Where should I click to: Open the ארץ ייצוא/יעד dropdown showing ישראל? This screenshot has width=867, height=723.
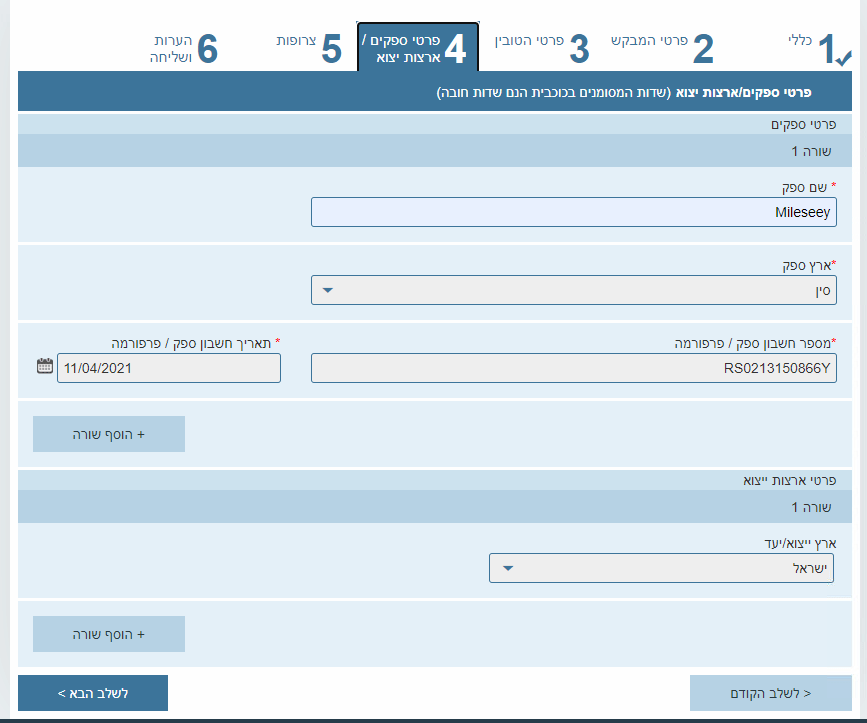[661, 568]
